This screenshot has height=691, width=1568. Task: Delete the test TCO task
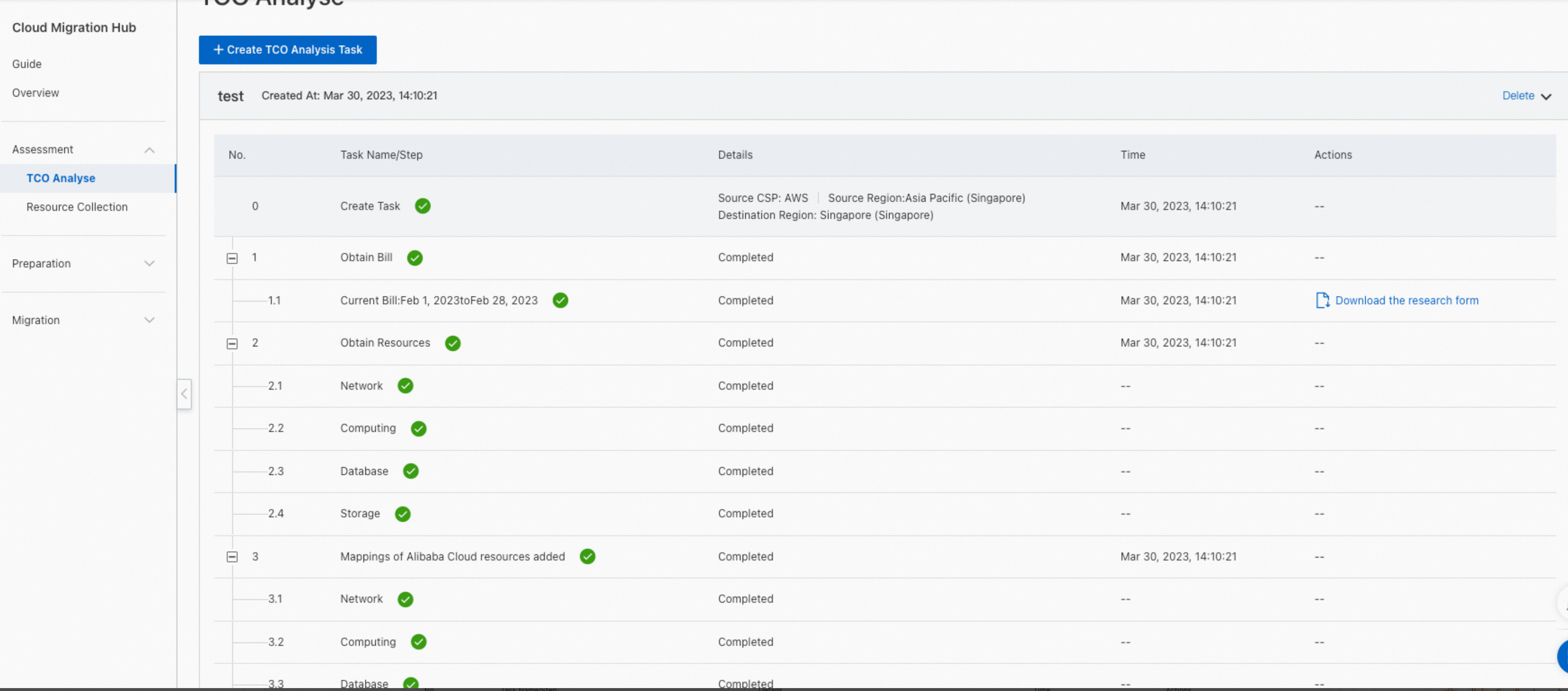tap(1517, 96)
